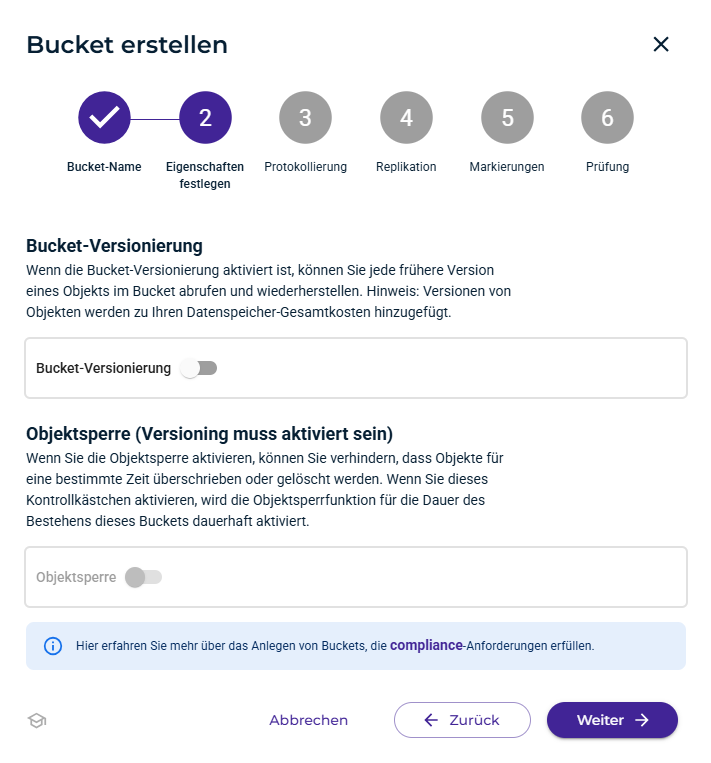
Task: Close the Bucket erstellen dialog
Action: (x=660, y=44)
